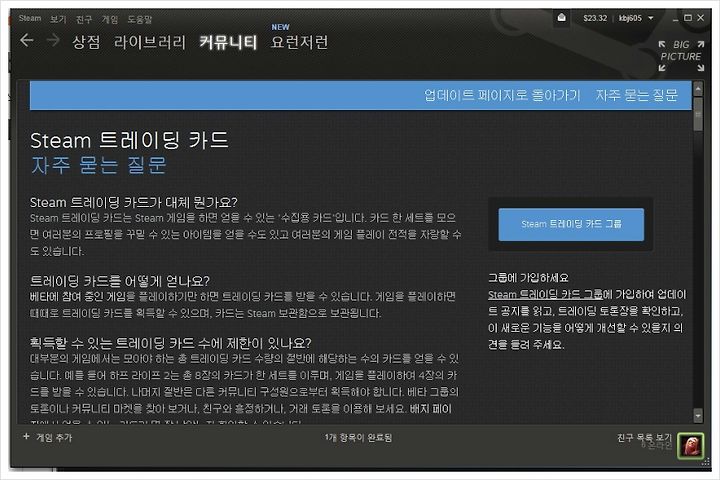Switch to the 라이브러리 tab
Screen dimensions: 720x480
150,42
